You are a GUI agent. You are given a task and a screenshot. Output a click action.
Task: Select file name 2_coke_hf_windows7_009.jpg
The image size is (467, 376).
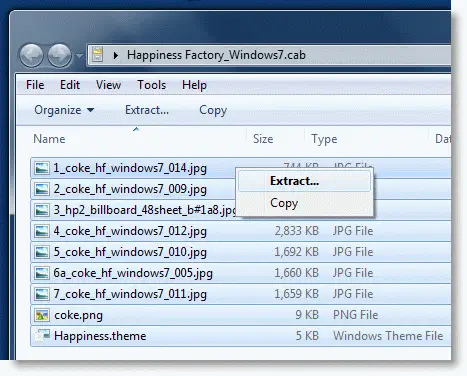coord(130,189)
